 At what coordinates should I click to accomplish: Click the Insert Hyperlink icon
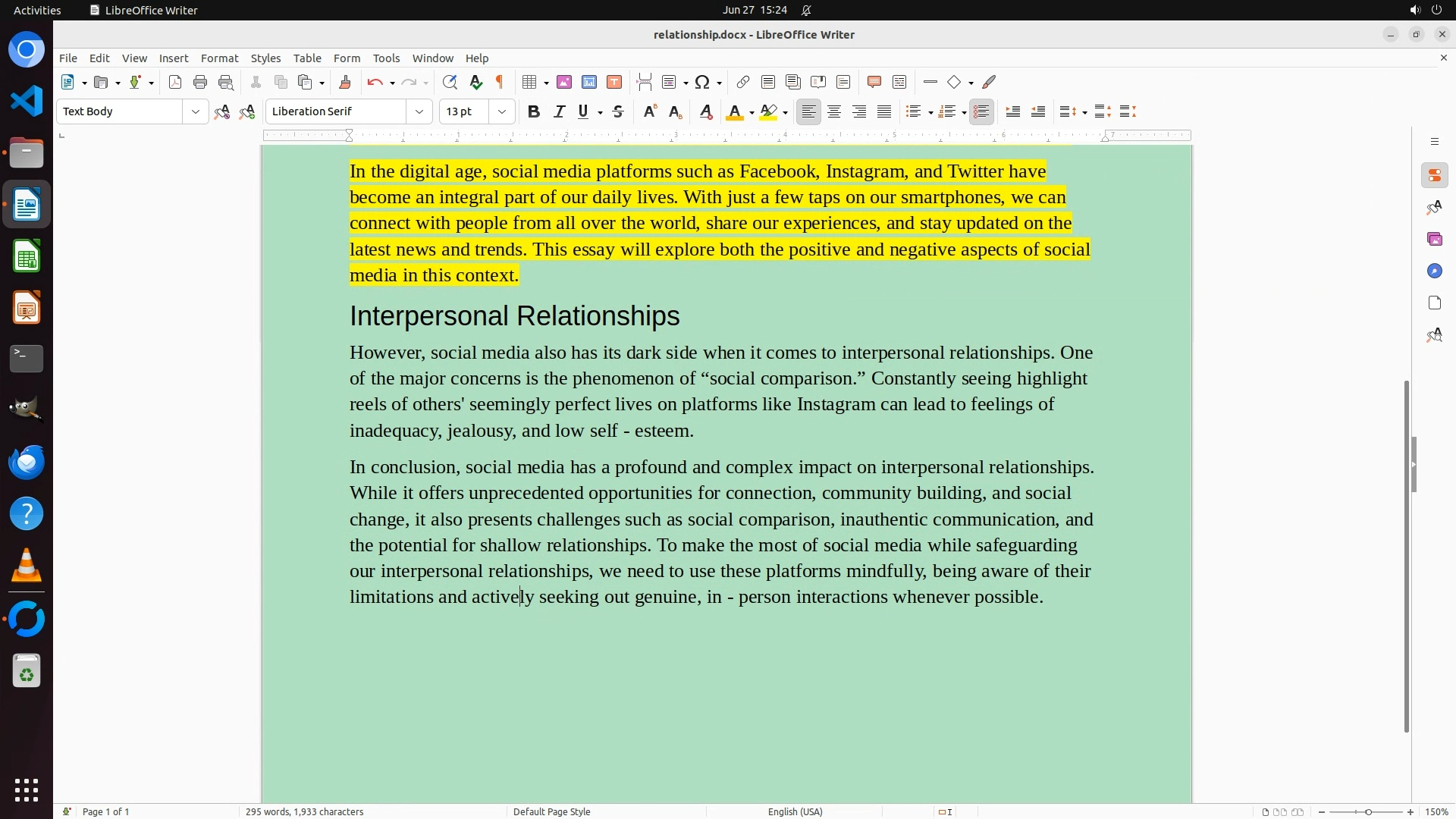click(743, 82)
